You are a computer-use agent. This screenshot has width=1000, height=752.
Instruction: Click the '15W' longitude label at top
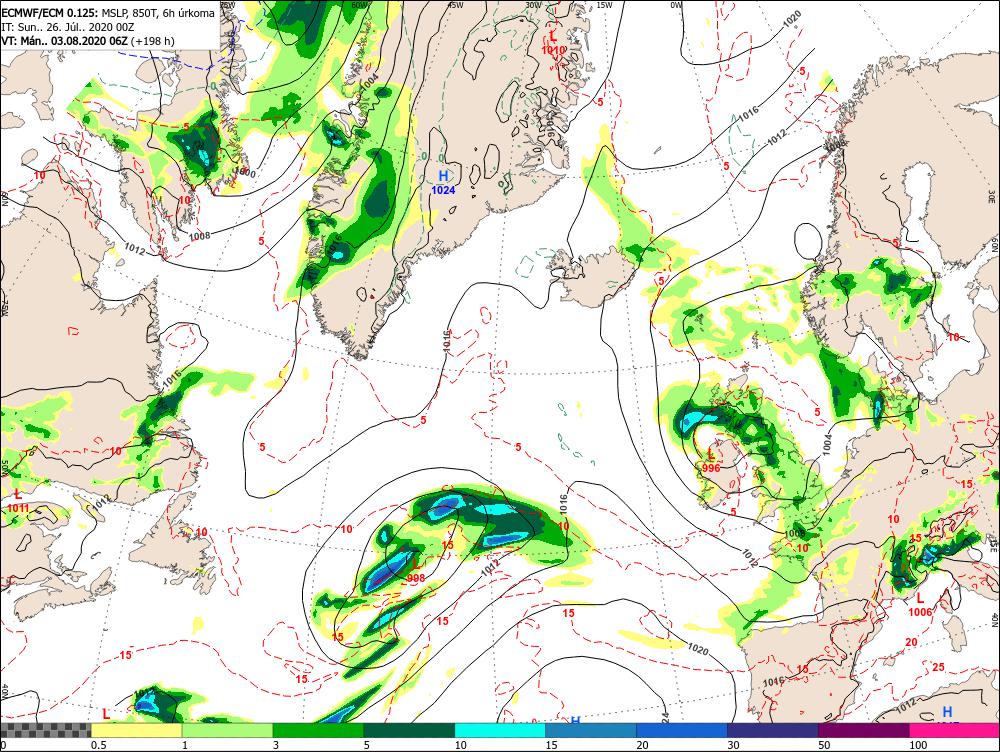(605, 5)
